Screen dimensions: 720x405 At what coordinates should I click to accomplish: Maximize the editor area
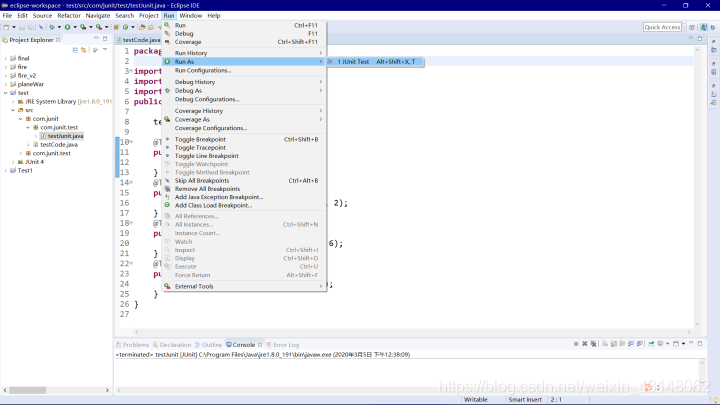click(x=700, y=39)
